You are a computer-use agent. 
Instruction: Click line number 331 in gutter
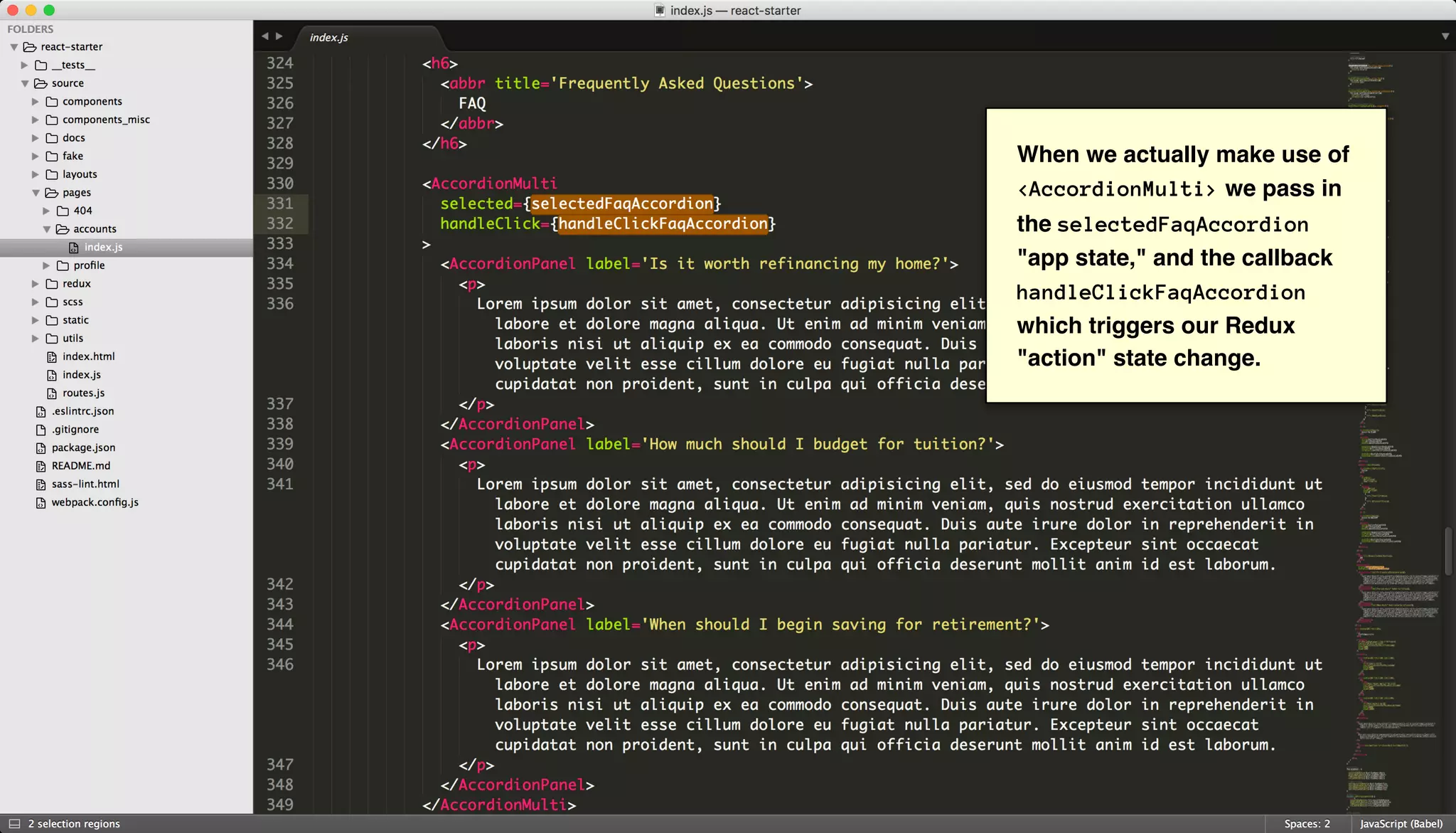(x=279, y=203)
